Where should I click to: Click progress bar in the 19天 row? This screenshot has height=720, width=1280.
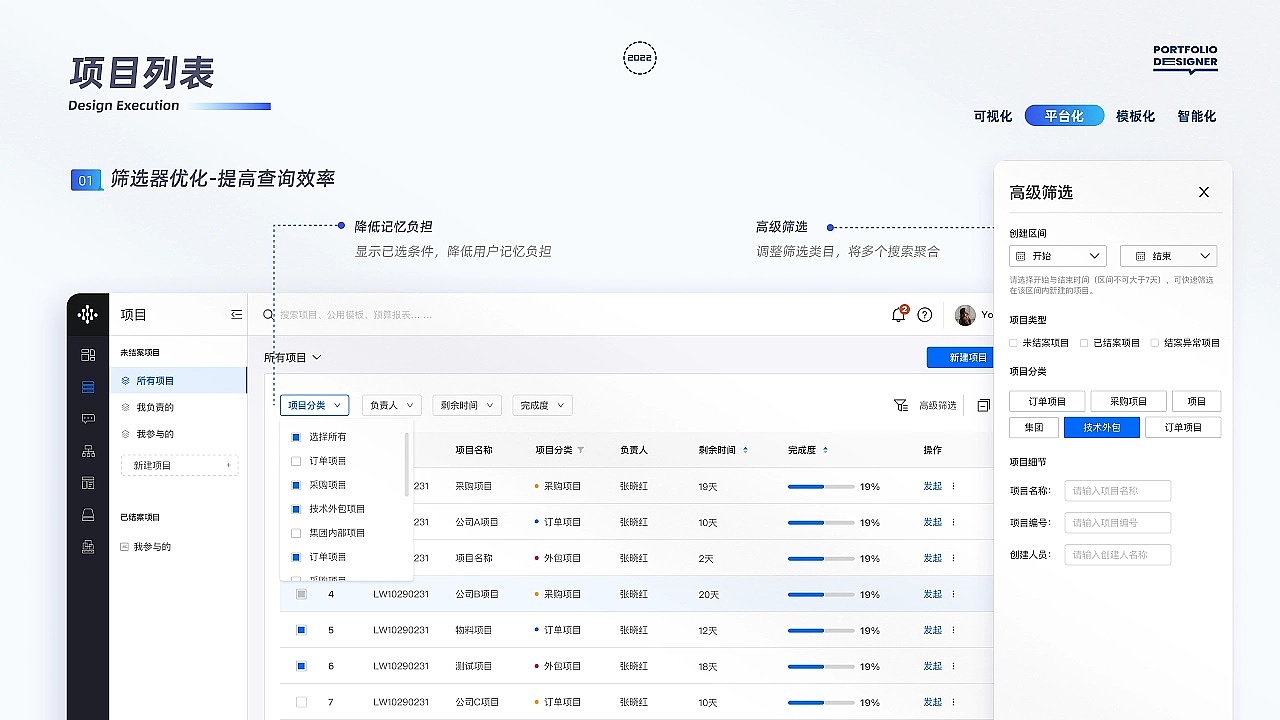pyautogui.click(x=821, y=486)
